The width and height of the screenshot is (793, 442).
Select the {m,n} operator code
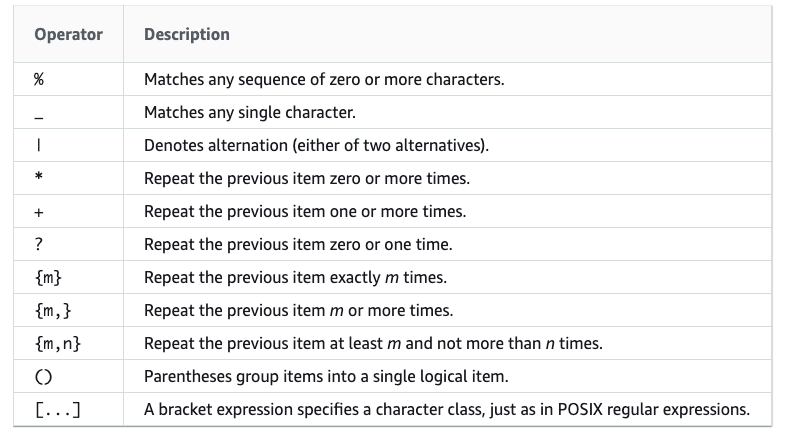[58, 344]
